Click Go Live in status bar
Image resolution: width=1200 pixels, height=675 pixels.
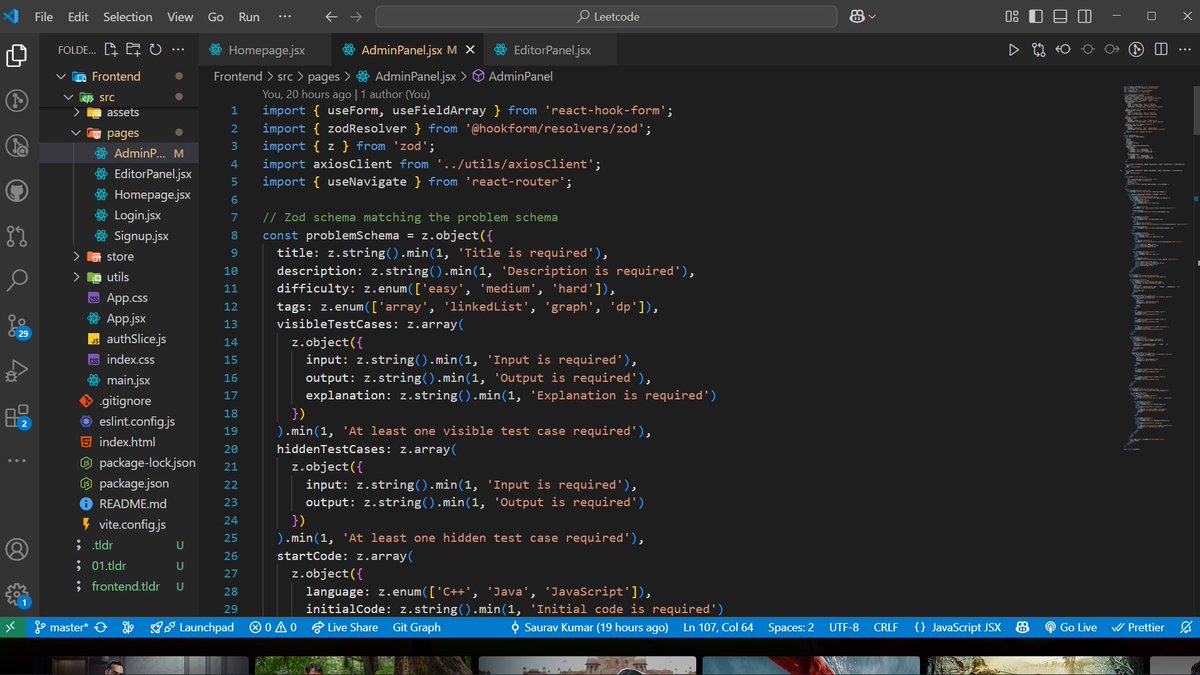point(1070,627)
